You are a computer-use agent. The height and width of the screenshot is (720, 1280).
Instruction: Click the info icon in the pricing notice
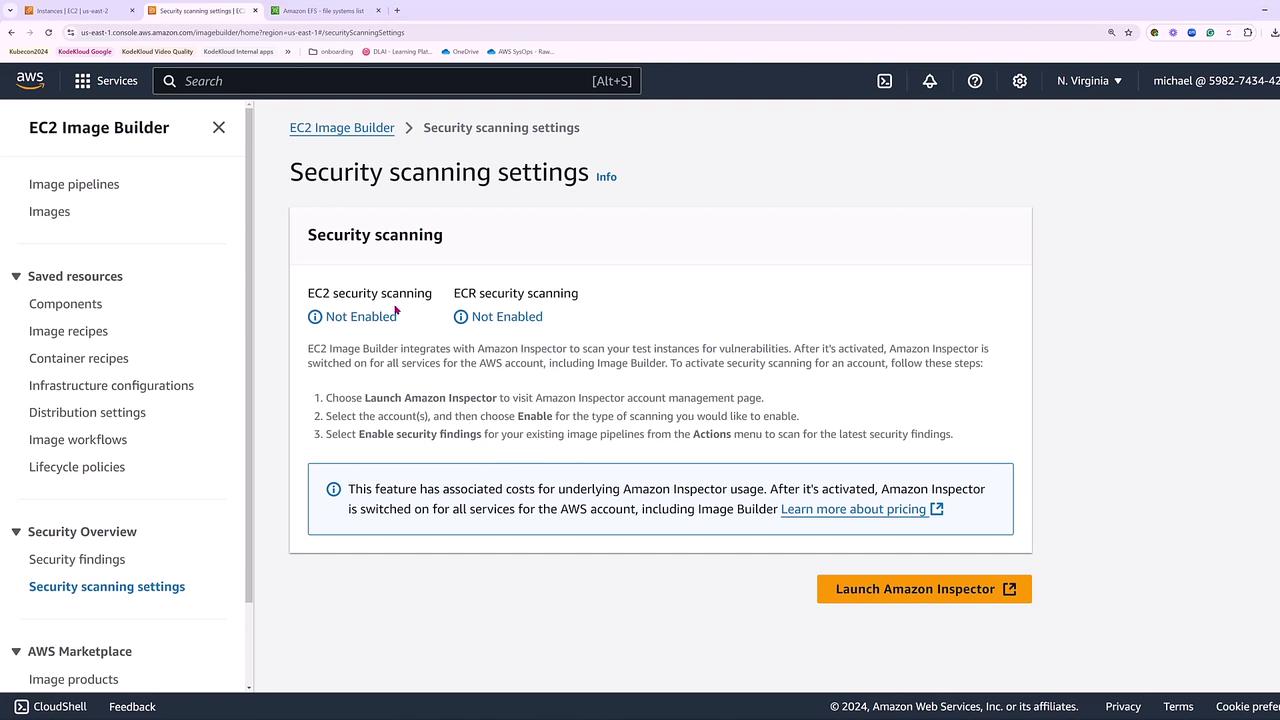334,489
